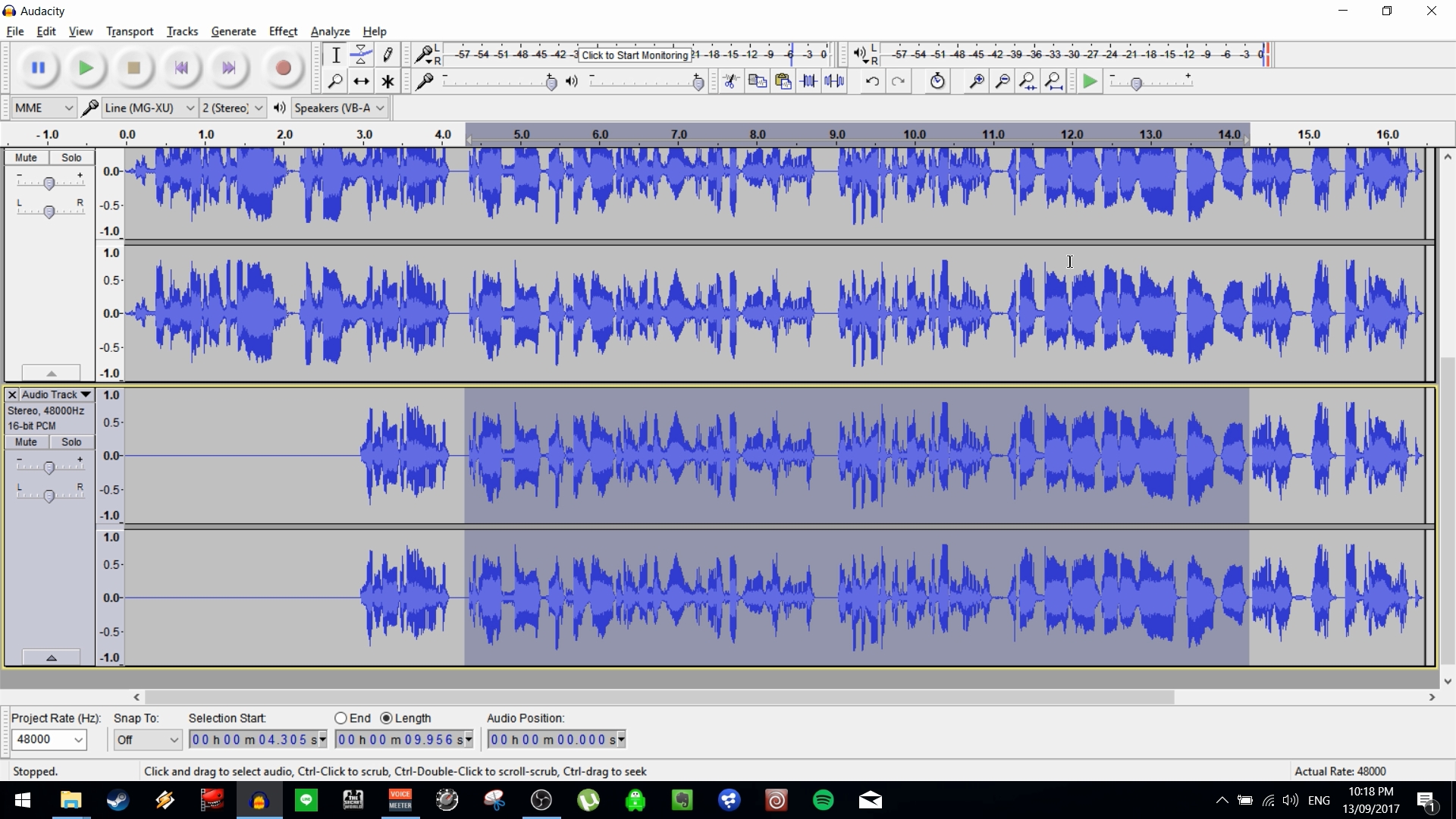The height and width of the screenshot is (819, 1456).
Task: Open the Effect menu
Action: click(x=283, y=31)
